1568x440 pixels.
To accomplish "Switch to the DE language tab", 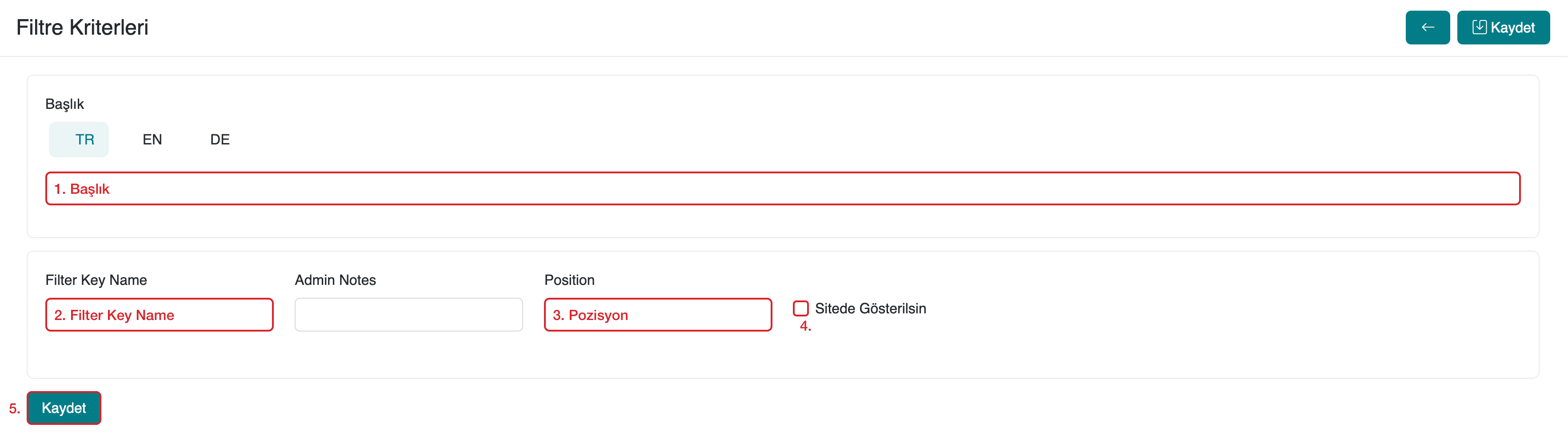I will coord(220,140).
